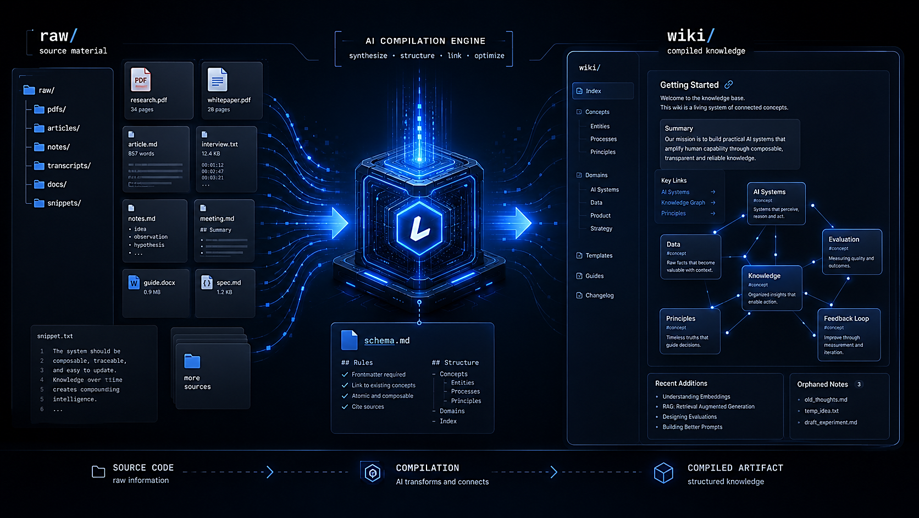Viewport: 919px width, 518px height.
Task: Select Strategy in the wiki sidebar
Action: 601,229
